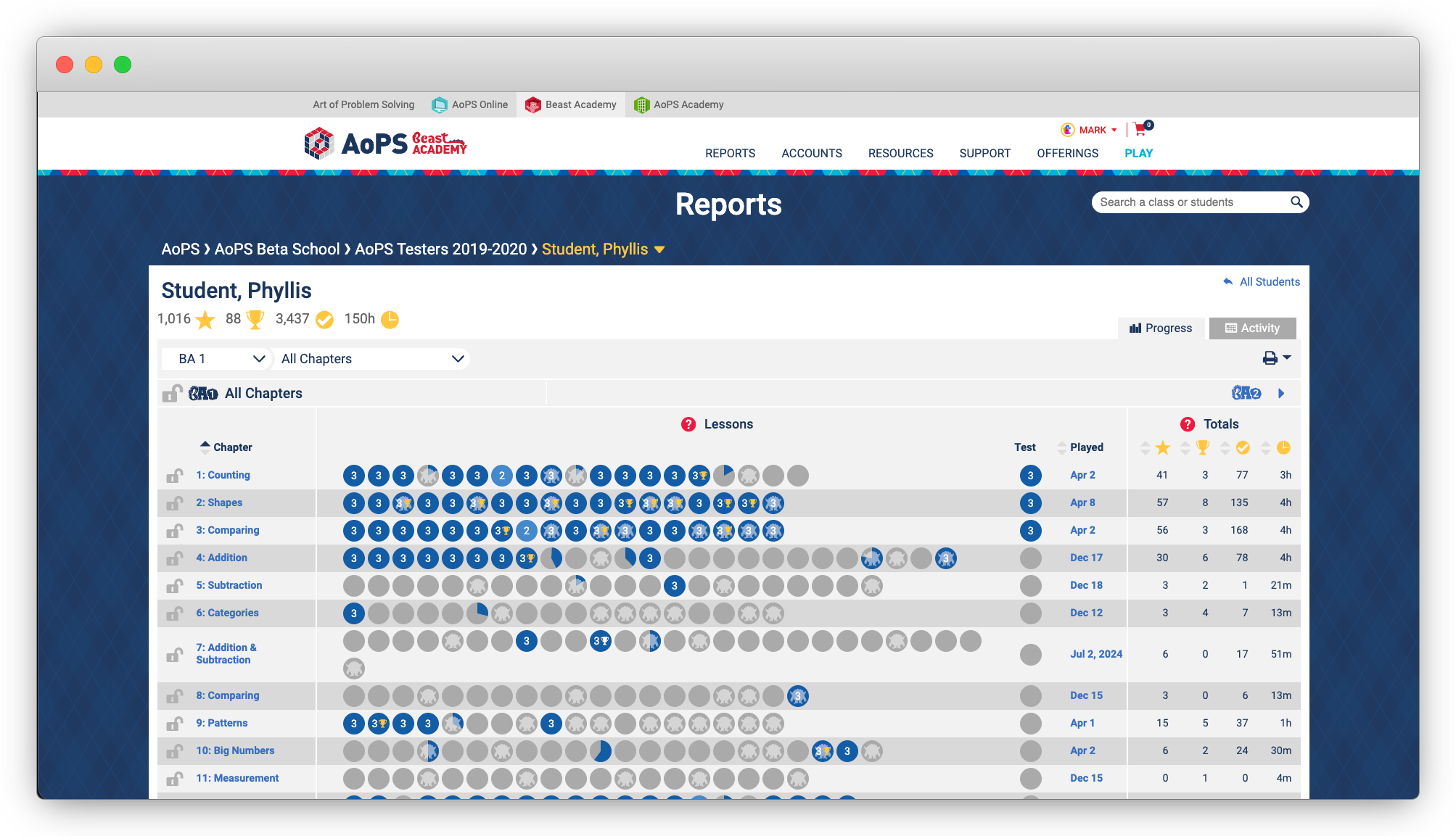
Task: Click the Dec 17 played date
Action: 1086,558
